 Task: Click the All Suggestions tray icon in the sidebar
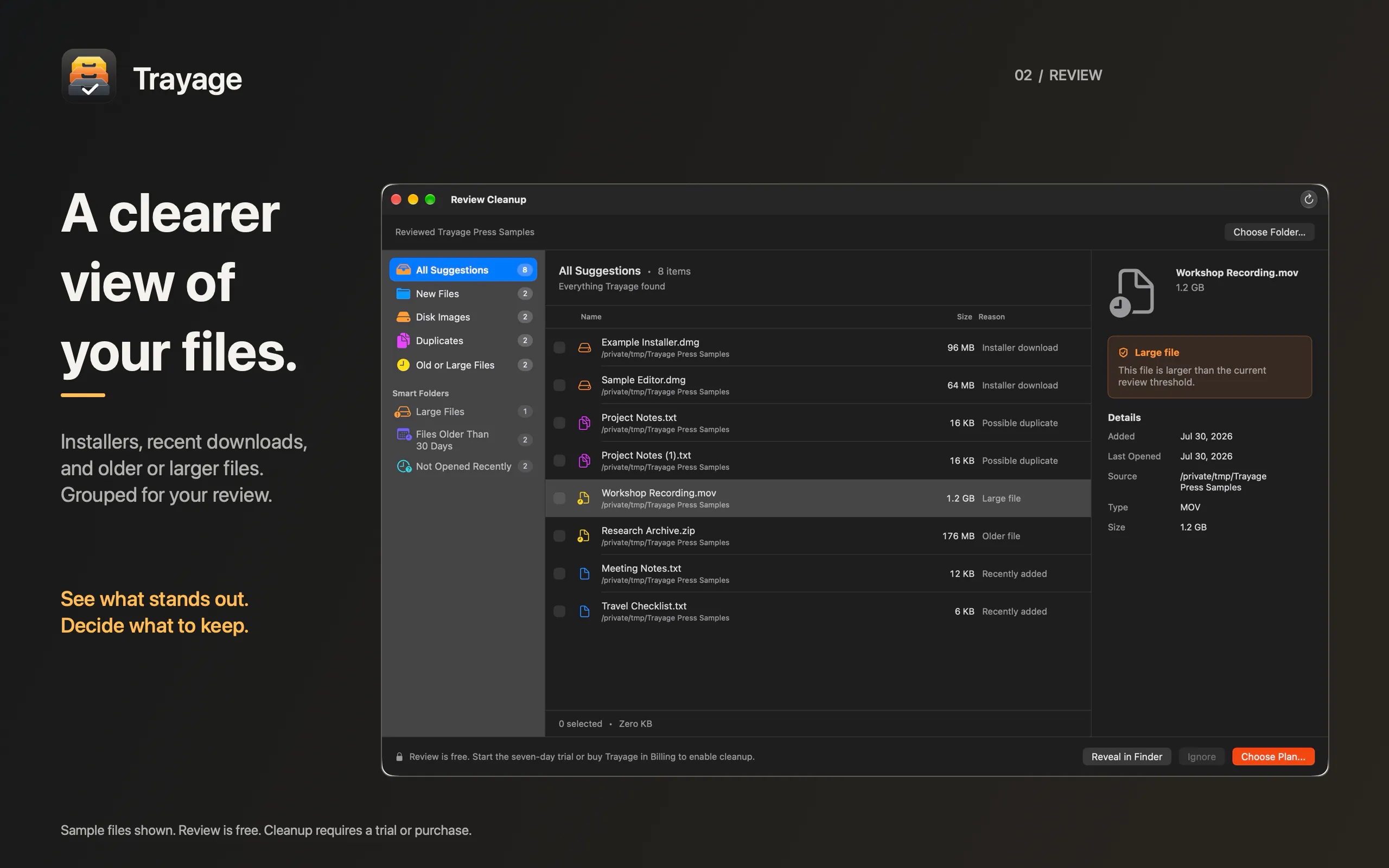[x=404, y=270]
